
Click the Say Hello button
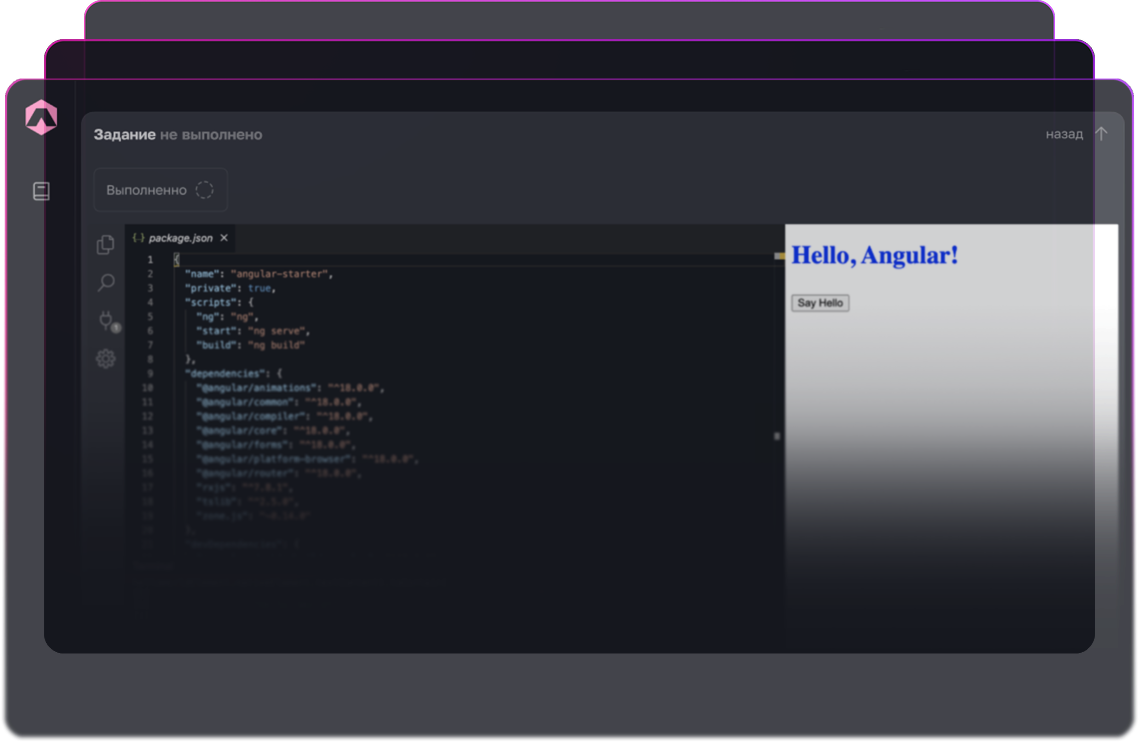coord(820,303)
